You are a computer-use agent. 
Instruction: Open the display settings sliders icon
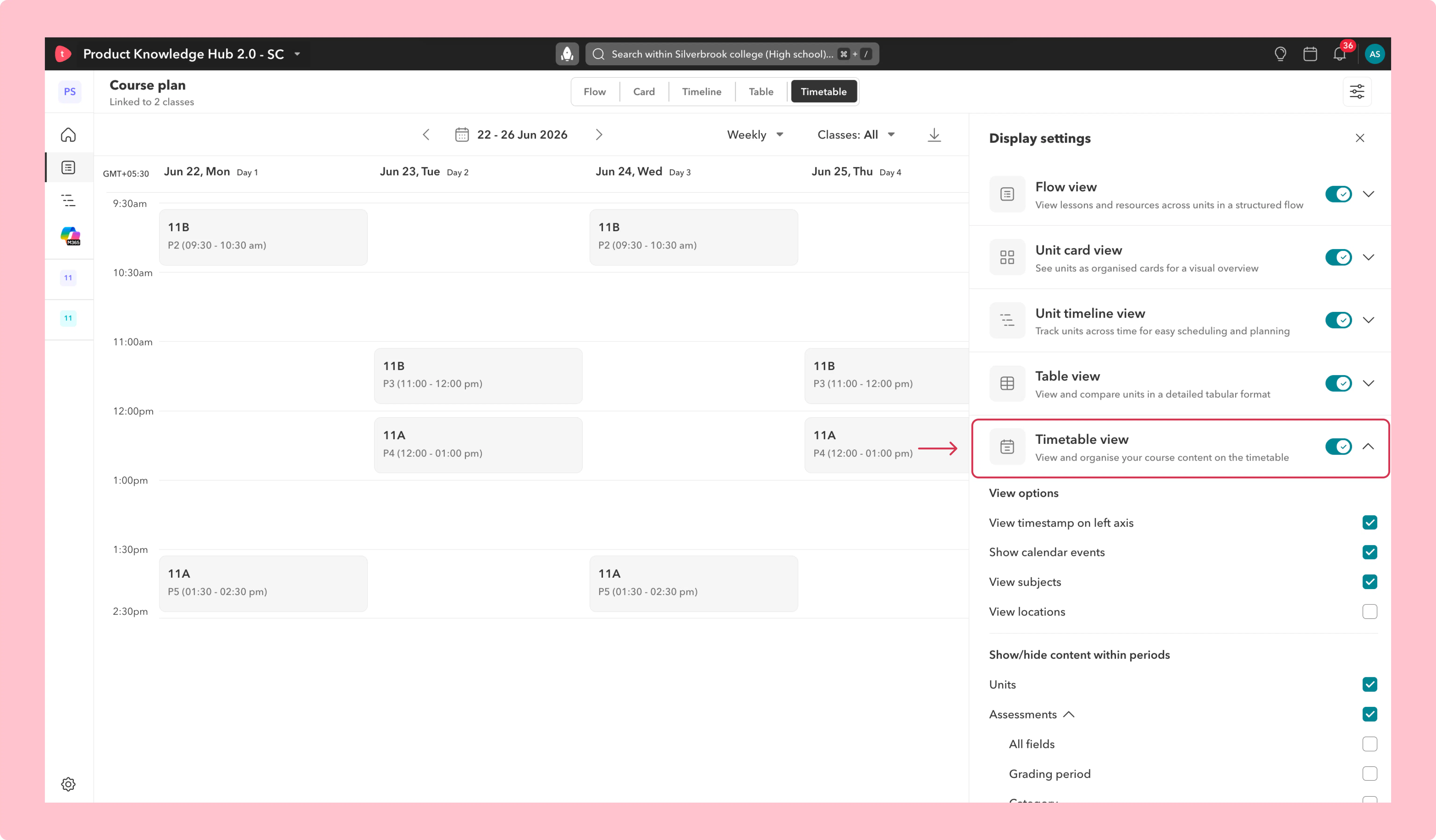[x=1357, y=92]
